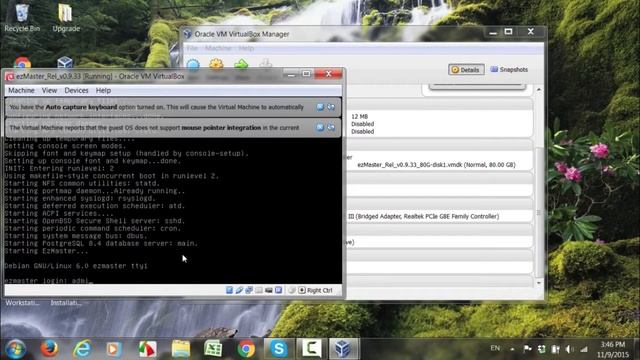Click the Installati... desktop shortcut label
Viewport: 640px width, 360px height.
point(66,303)
